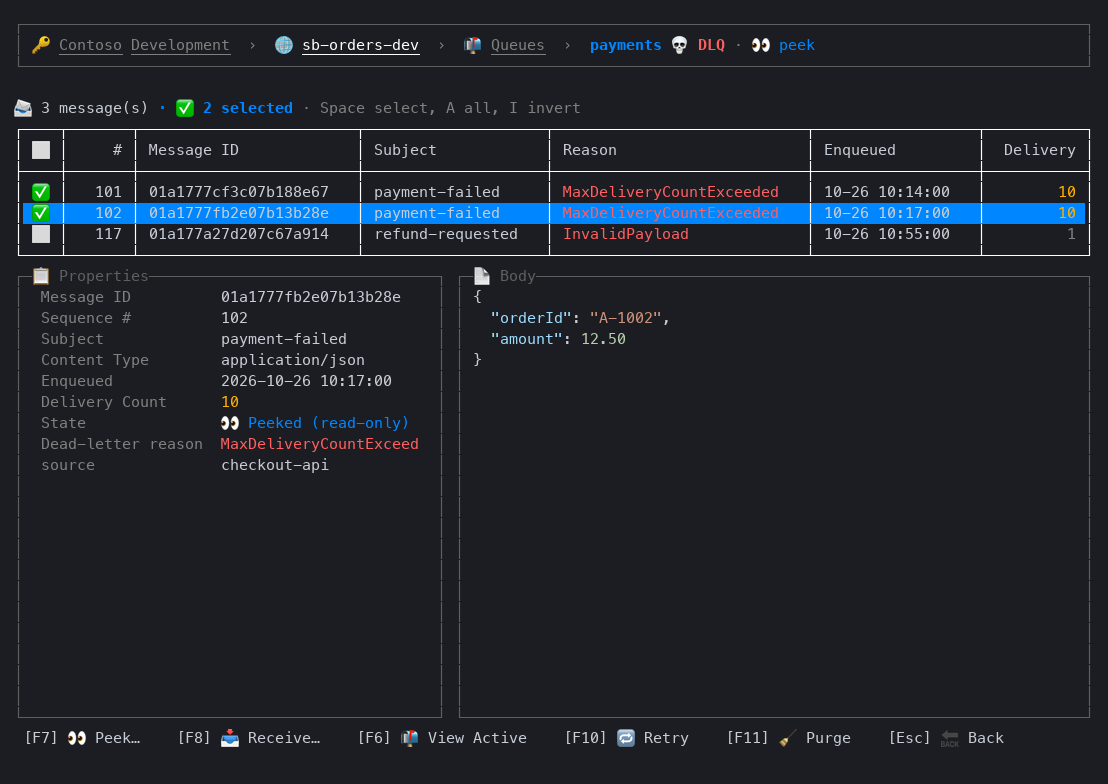Go to sb-orders-dev namespace breadcrumb
Image resolution: width=1108 pixels, height=784 pixels.
[360, 45]
